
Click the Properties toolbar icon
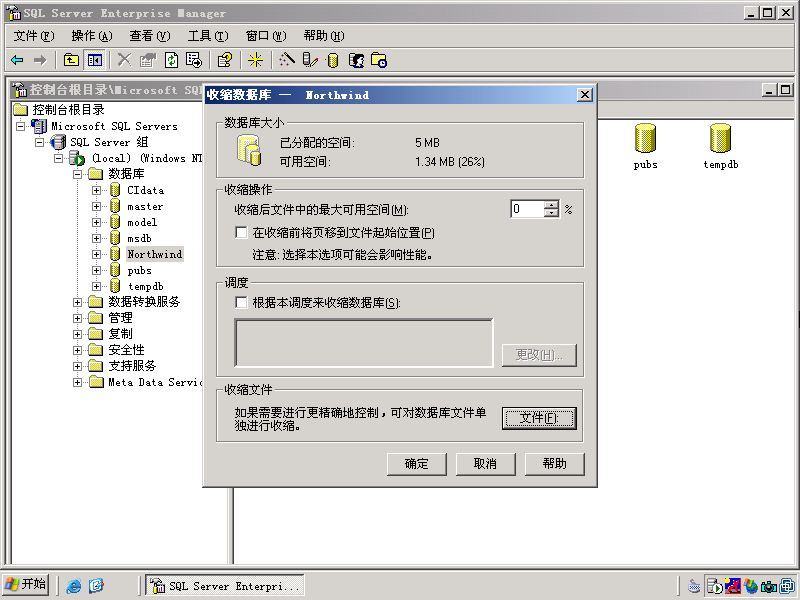click(x=147, y=60)
